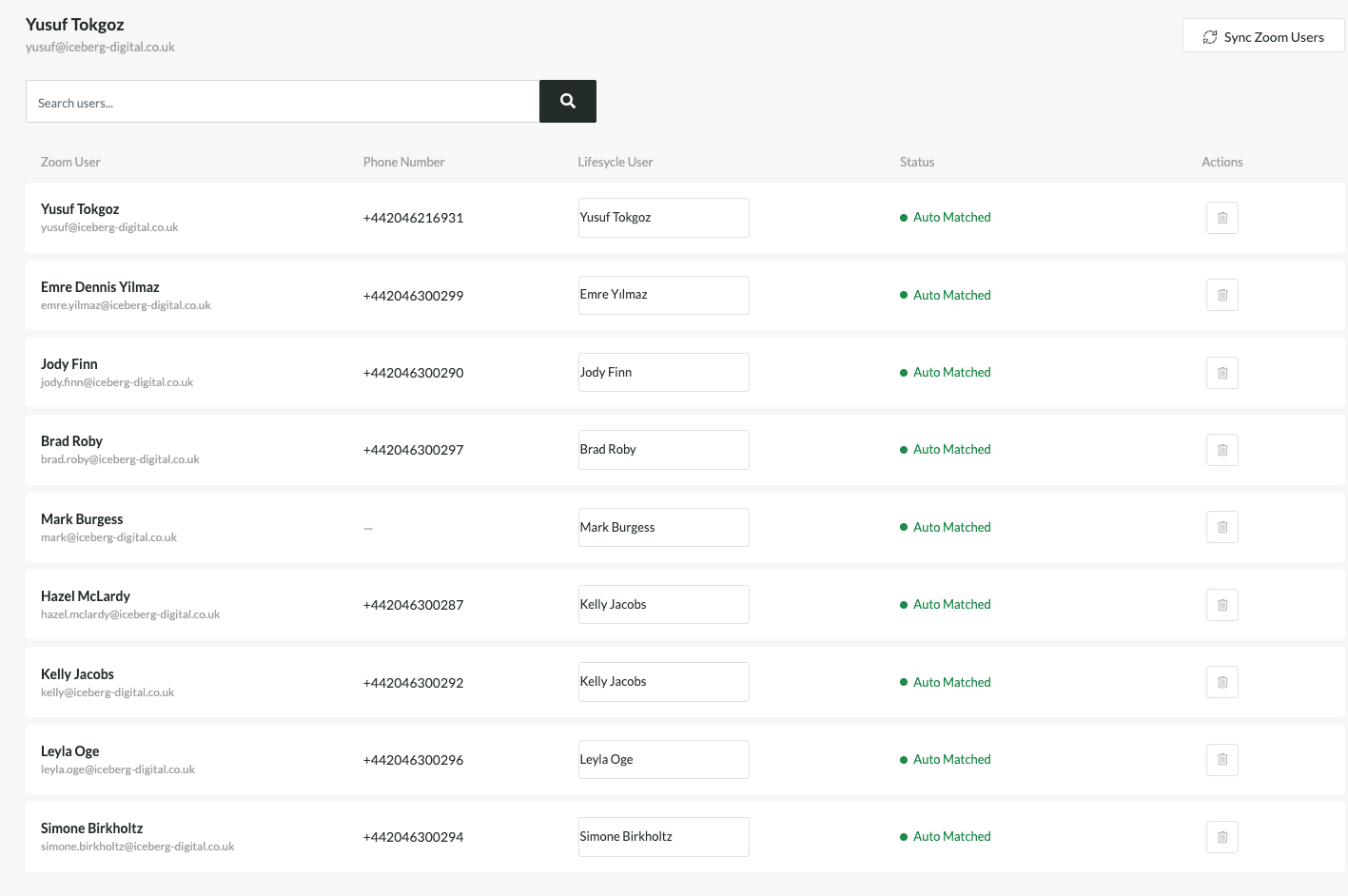Open Lifecycle User selector for Jody Finn
This screenshot has width=1348, height=896.
click(663, 372)
